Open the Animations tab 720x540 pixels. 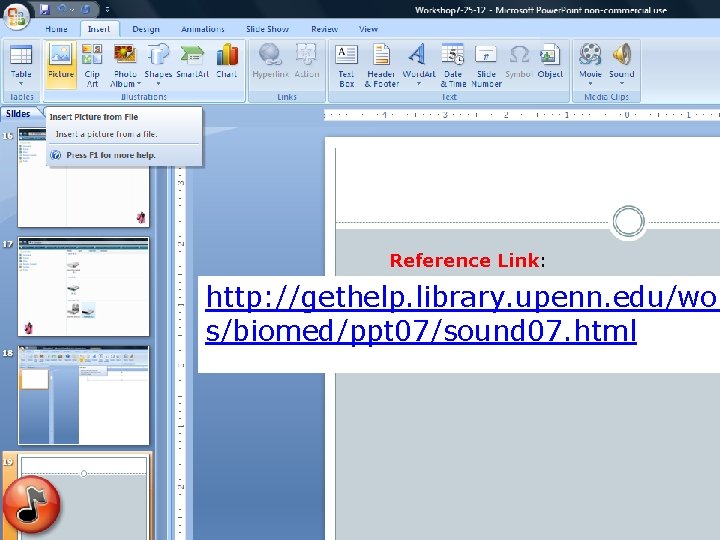202,29
